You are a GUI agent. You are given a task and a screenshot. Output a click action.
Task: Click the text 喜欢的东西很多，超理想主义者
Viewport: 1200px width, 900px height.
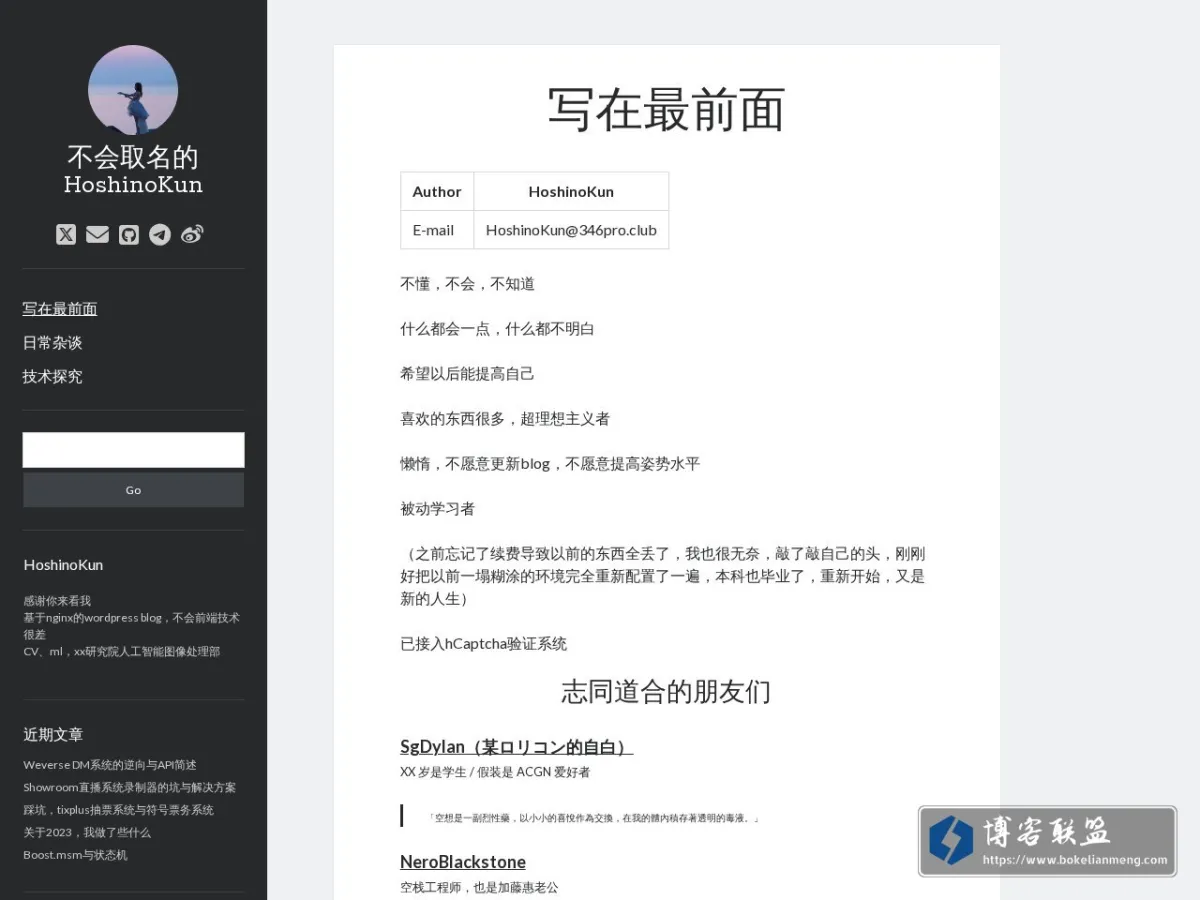point(505,419)
